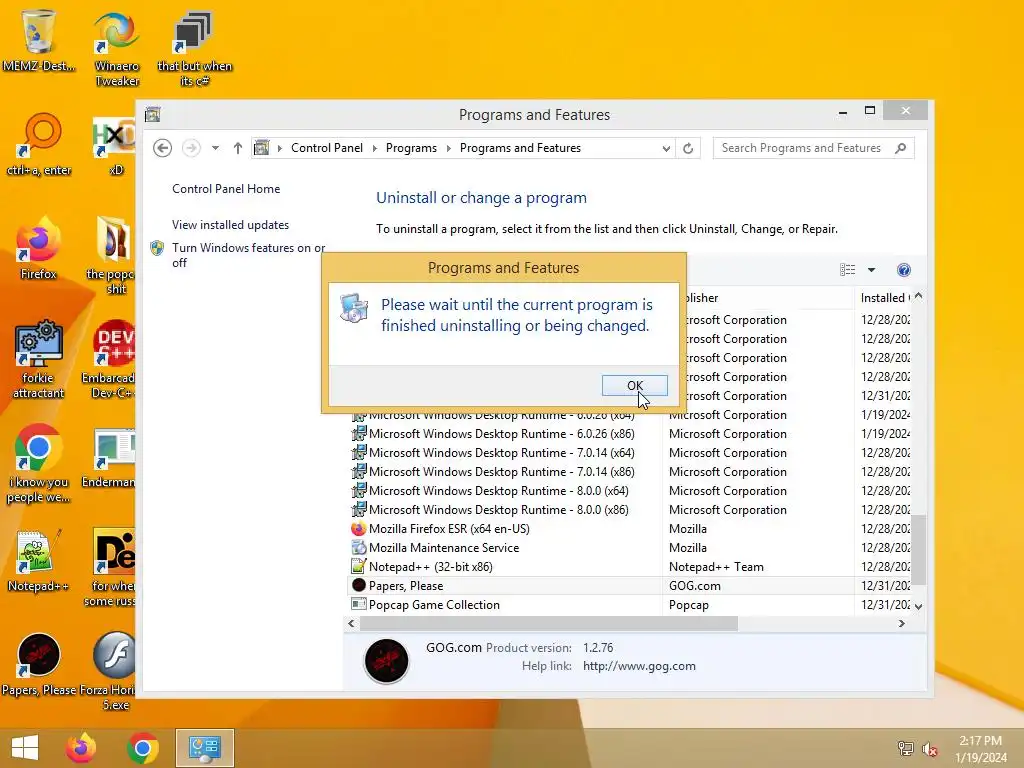The height and width of the screenshot is (768, 1024).
Task: Click the shield icon beside Windows features
Action: tap(157, 248)
